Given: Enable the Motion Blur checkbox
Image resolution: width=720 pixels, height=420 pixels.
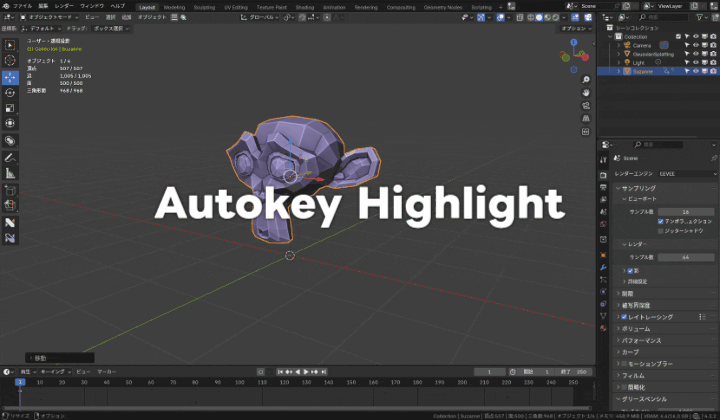Looking at the screenshot, I should [624, 364].
